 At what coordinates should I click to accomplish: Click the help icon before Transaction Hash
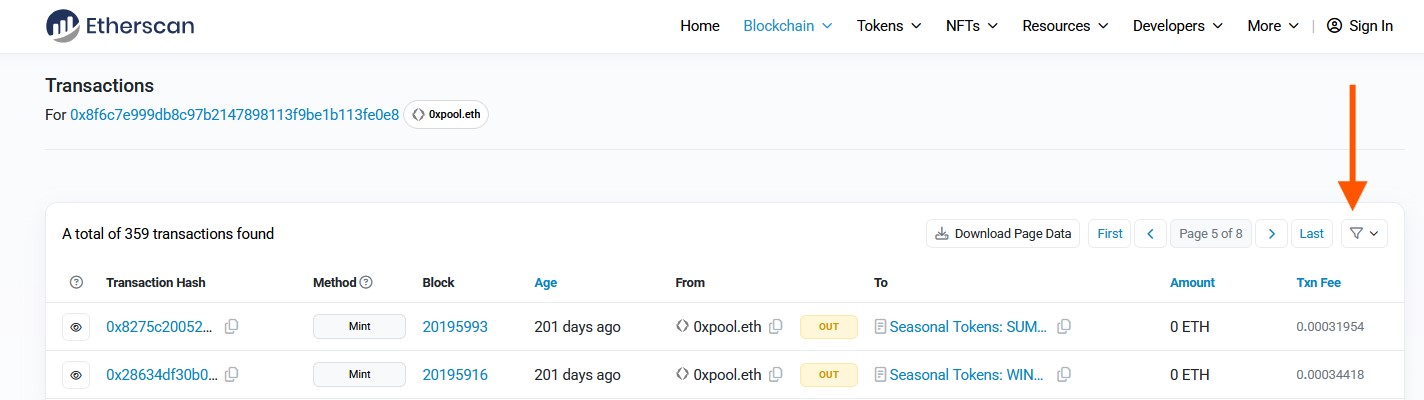pyautogui.click(x=77, y=283)
